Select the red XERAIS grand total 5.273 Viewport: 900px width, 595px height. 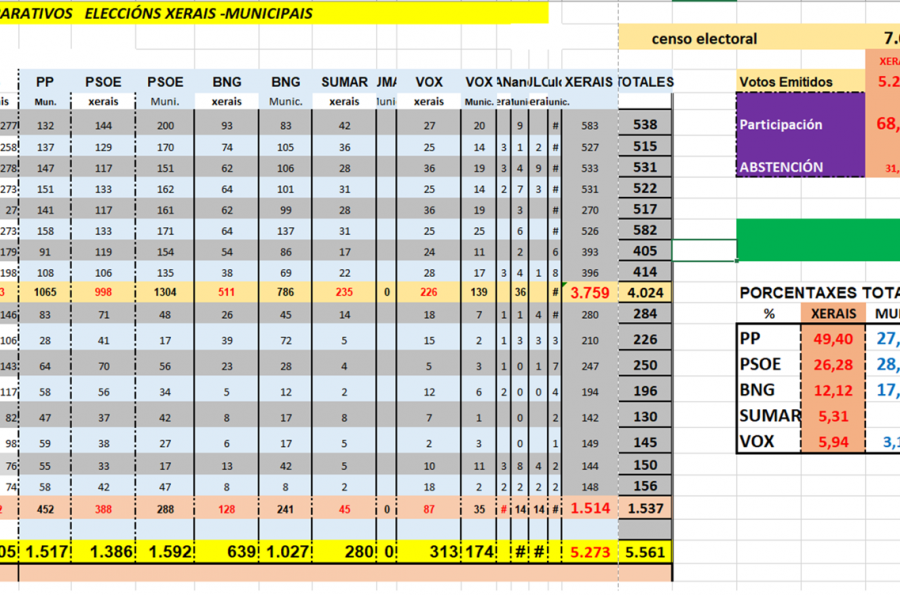tap(590, 552)
